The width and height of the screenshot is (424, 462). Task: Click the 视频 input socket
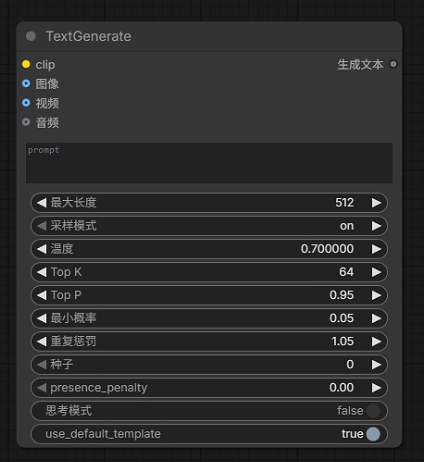point(26,103)
